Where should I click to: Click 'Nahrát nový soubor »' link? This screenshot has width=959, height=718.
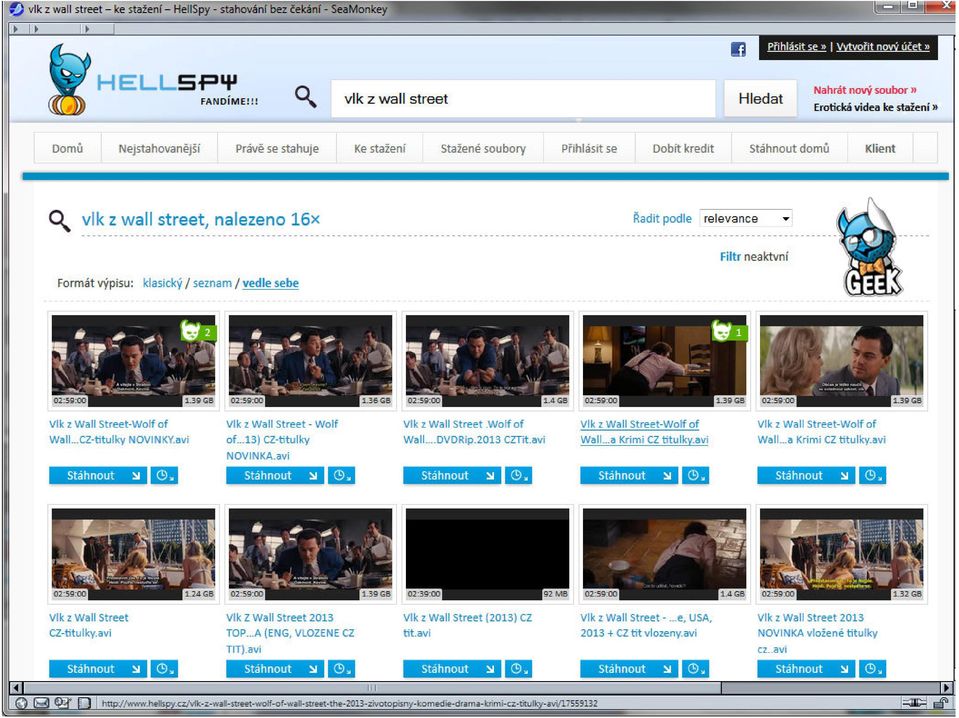click(865, 90)
